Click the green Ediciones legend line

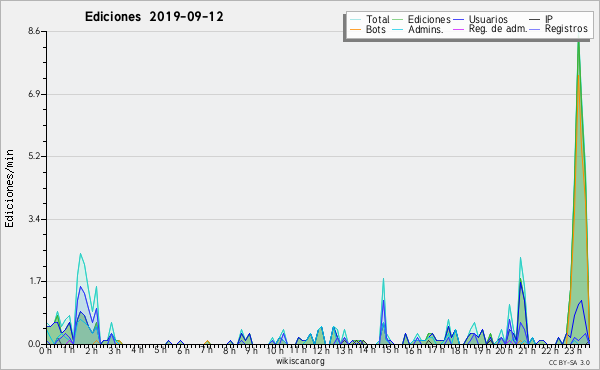[398, 20]
